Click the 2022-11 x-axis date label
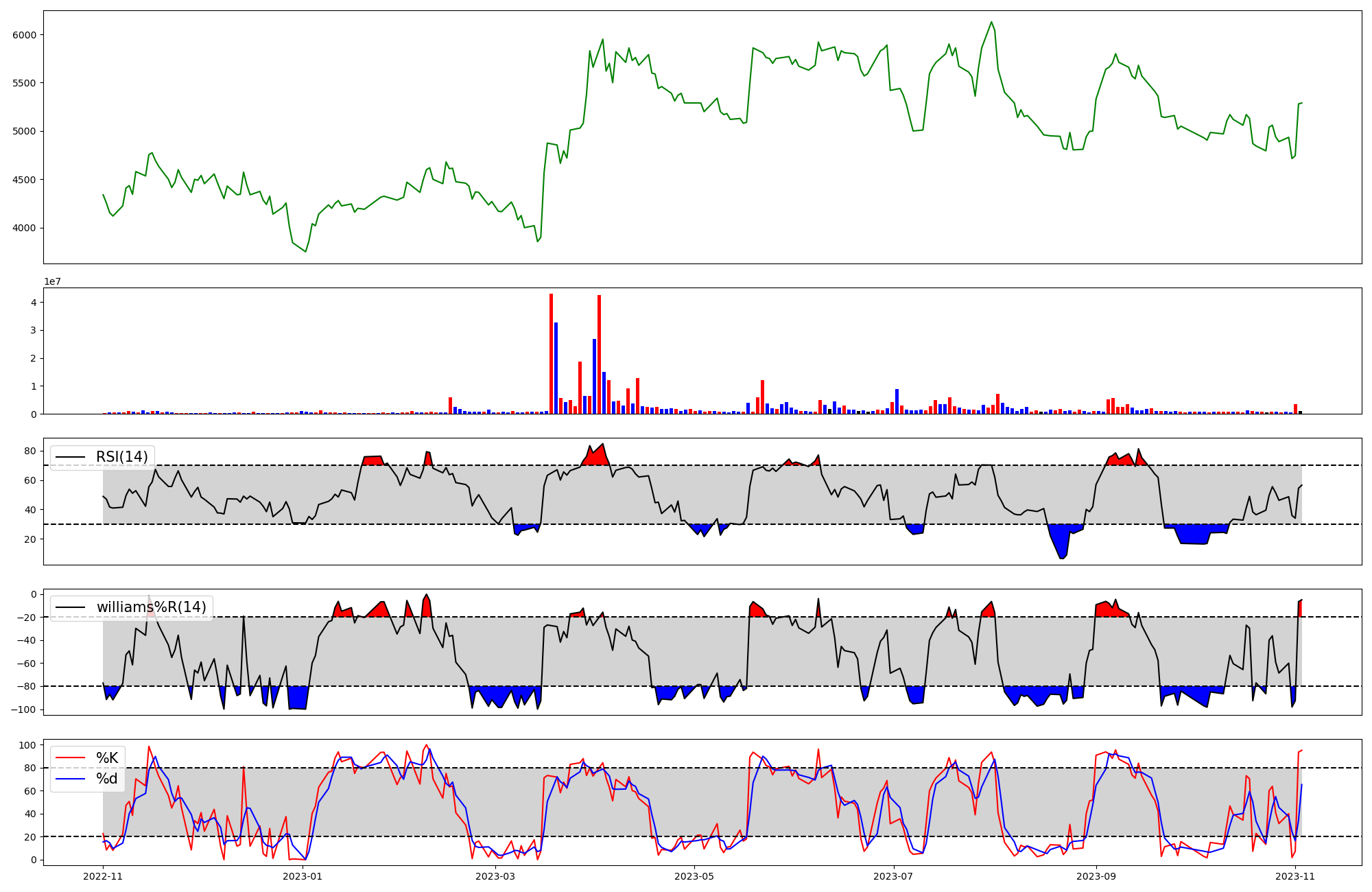The width and height of the screenshot is (1372, 892). pyautogui.click(x=103, y=876)
